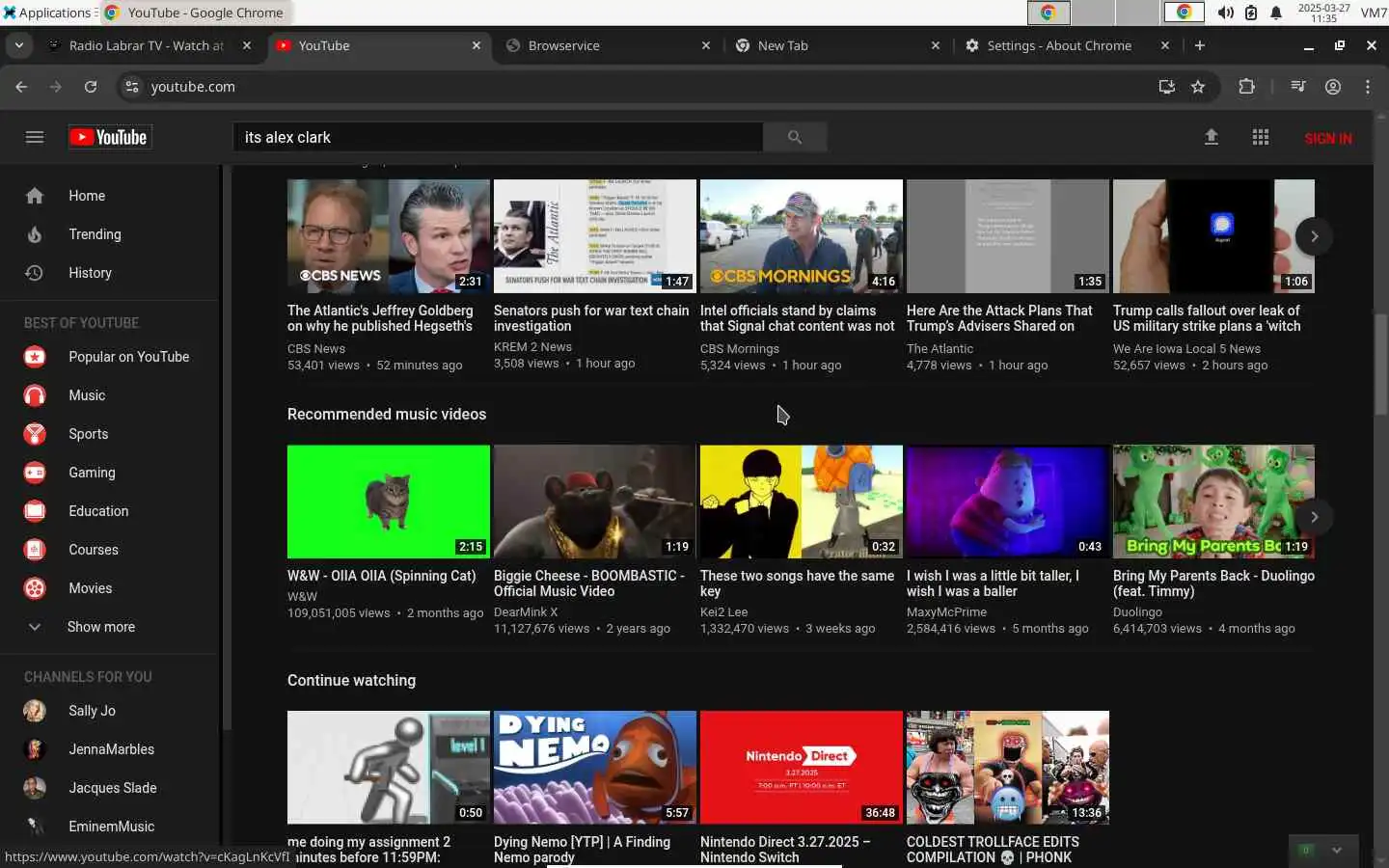
Task: Open EminemMusic channel
Action: pyautogui.click(x=111, y=827)
